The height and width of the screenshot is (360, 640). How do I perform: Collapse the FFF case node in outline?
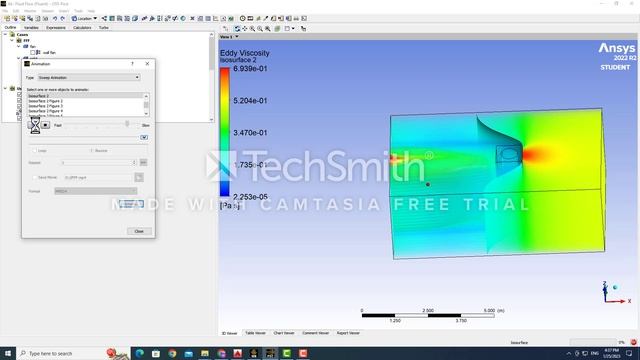(12, 40)
